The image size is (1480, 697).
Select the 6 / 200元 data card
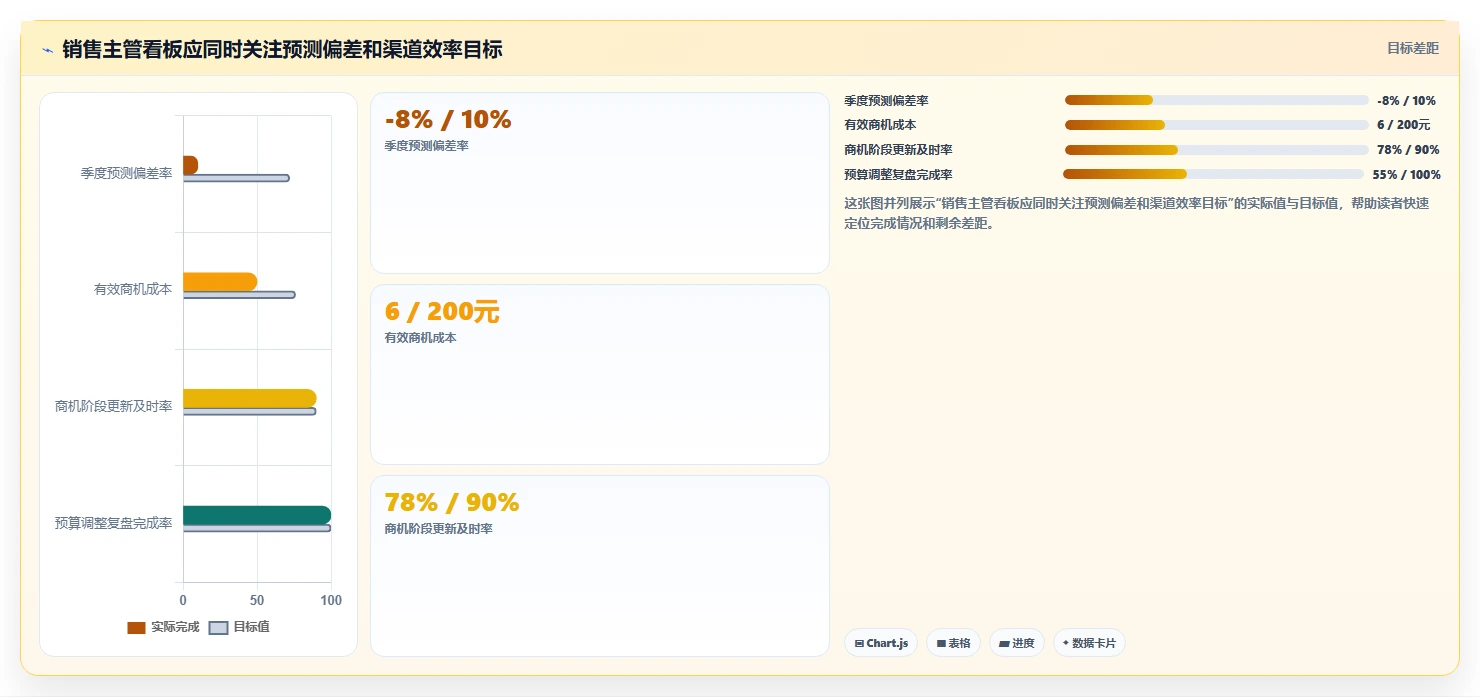[600, 374]
